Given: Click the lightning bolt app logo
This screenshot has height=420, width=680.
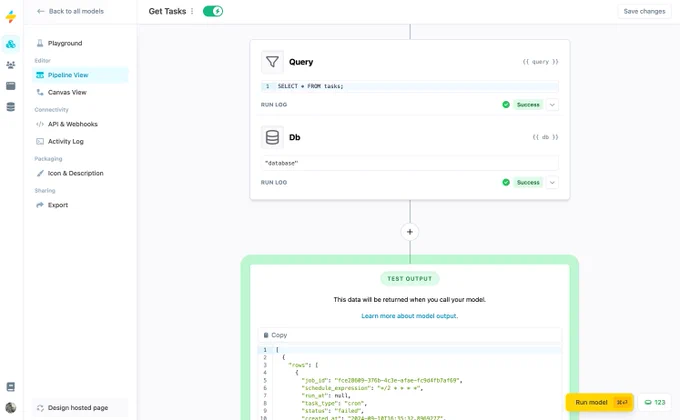Looking at the screenshot, I should 11,16.
